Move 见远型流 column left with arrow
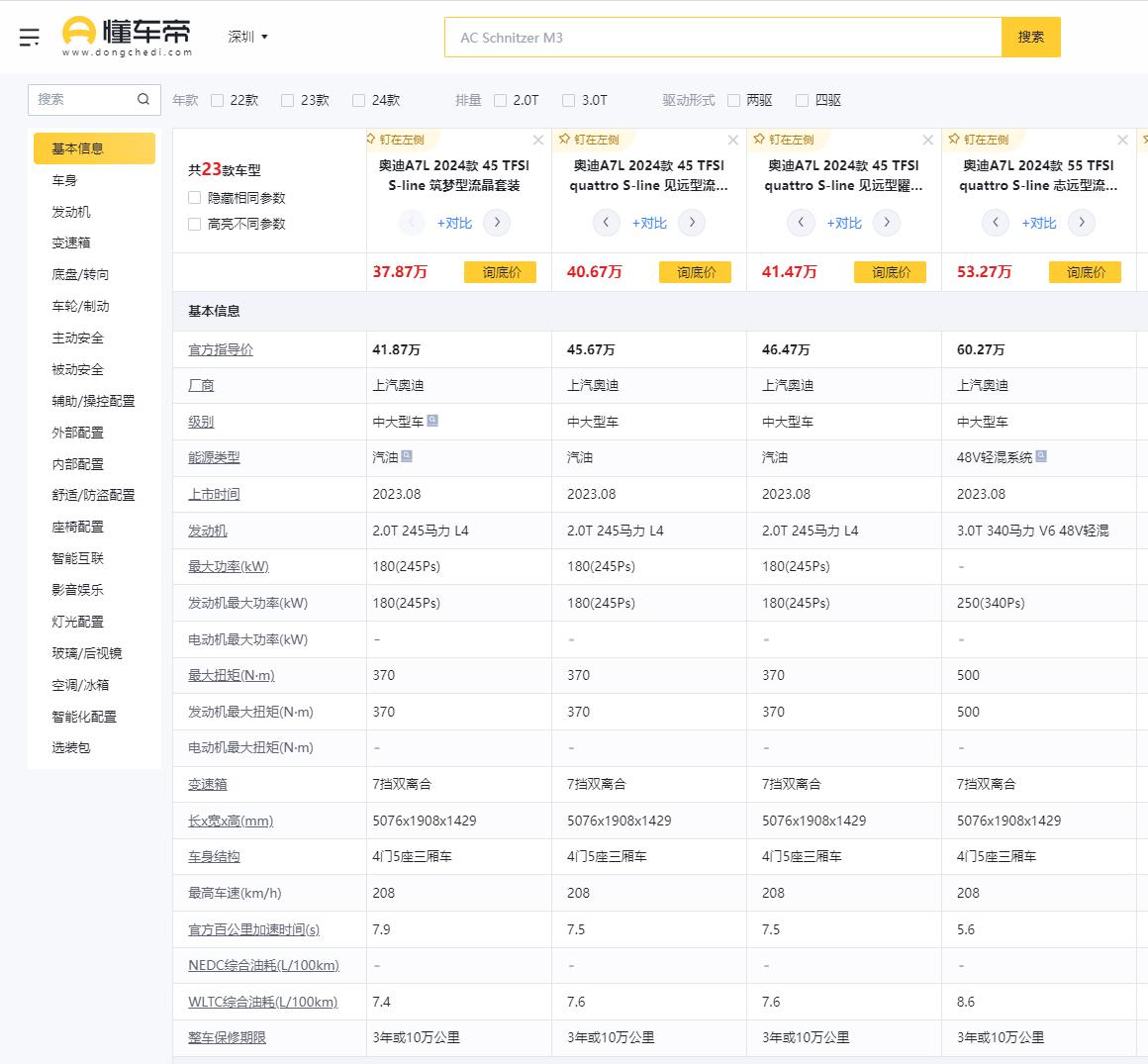This screenshot has height=1064, width=1148. pyautogui.click(x=607, y=223)
